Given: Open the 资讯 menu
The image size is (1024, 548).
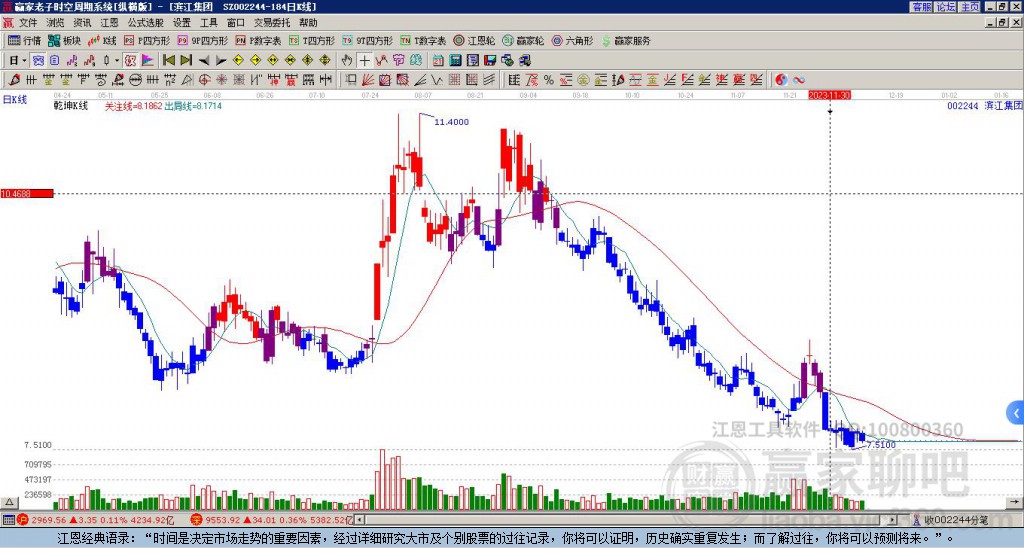Looking at the screenshot, I should click(82, 23).
